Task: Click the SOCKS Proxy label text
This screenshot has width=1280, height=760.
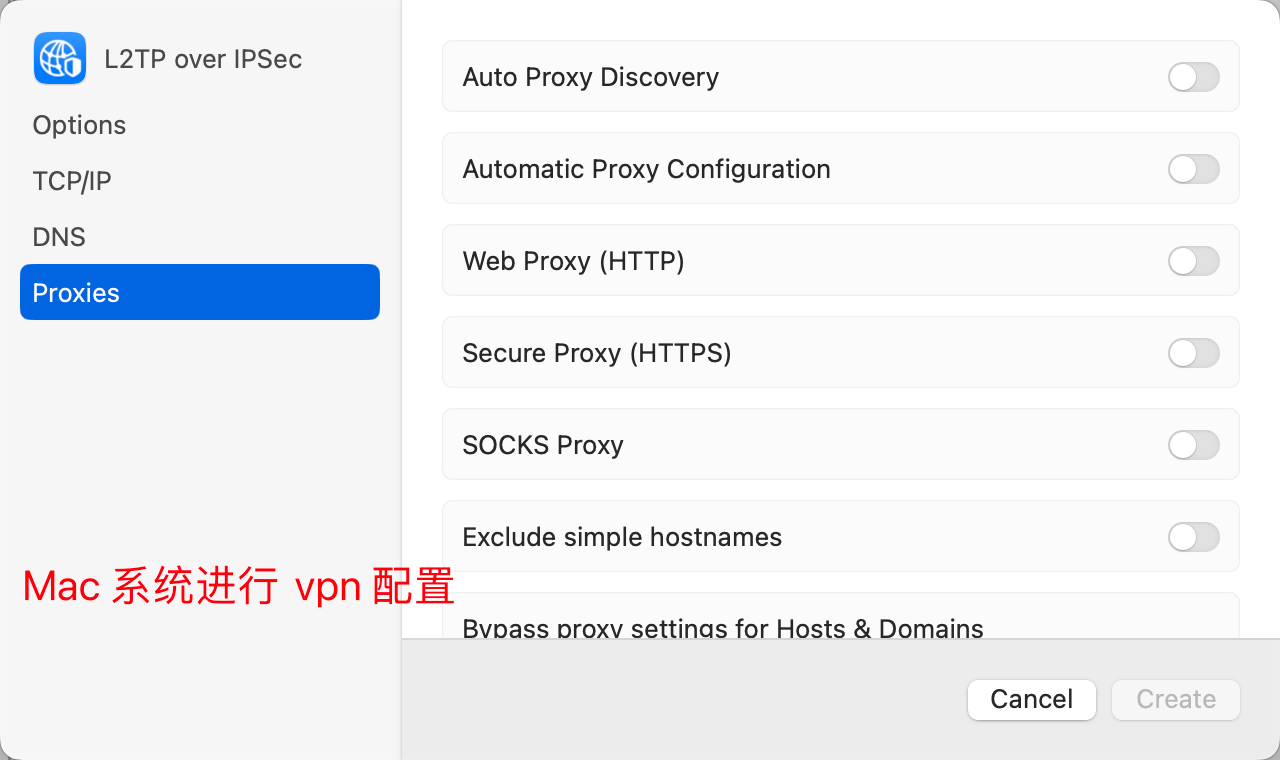Action: (542, 445)
